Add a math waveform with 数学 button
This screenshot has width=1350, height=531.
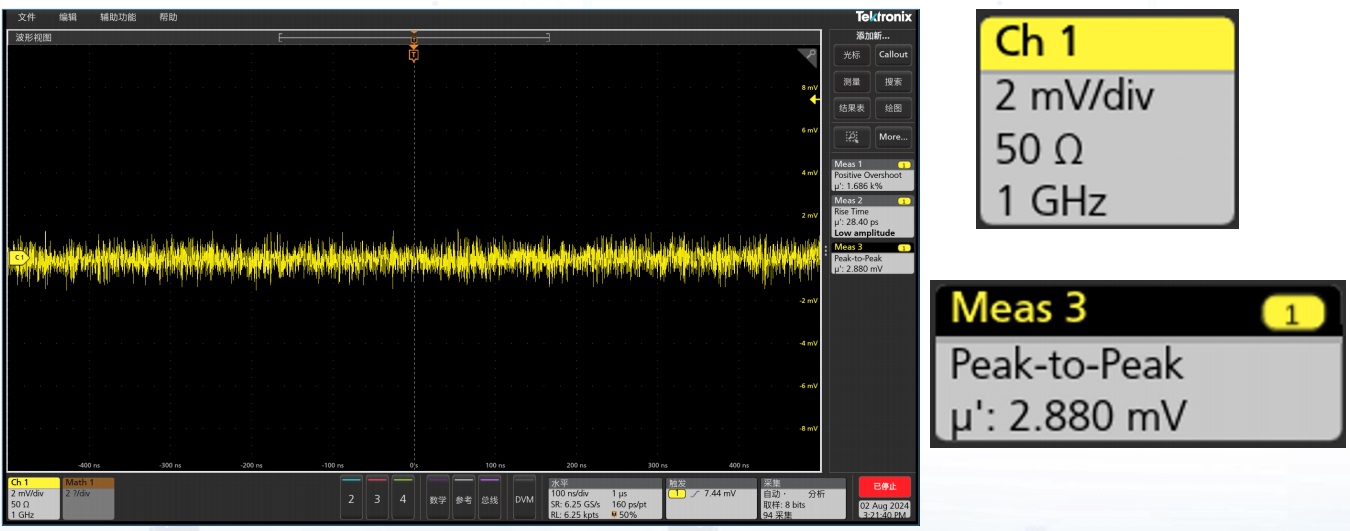438,498
